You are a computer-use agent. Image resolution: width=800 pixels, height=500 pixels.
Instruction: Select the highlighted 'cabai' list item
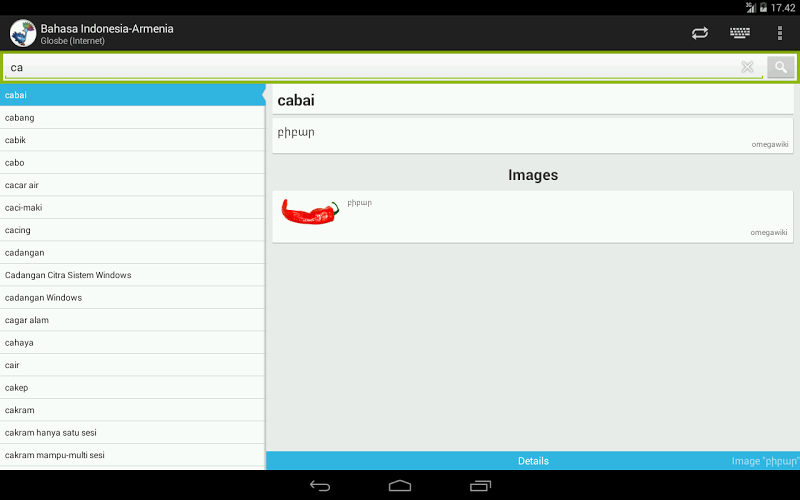coord(133,95)
